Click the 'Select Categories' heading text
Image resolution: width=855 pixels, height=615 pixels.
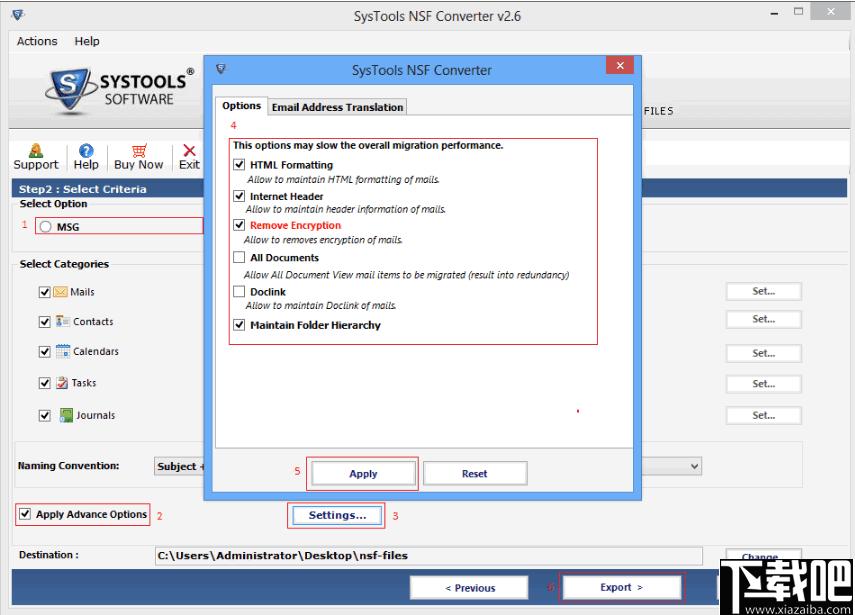click(x=64, y=264)
